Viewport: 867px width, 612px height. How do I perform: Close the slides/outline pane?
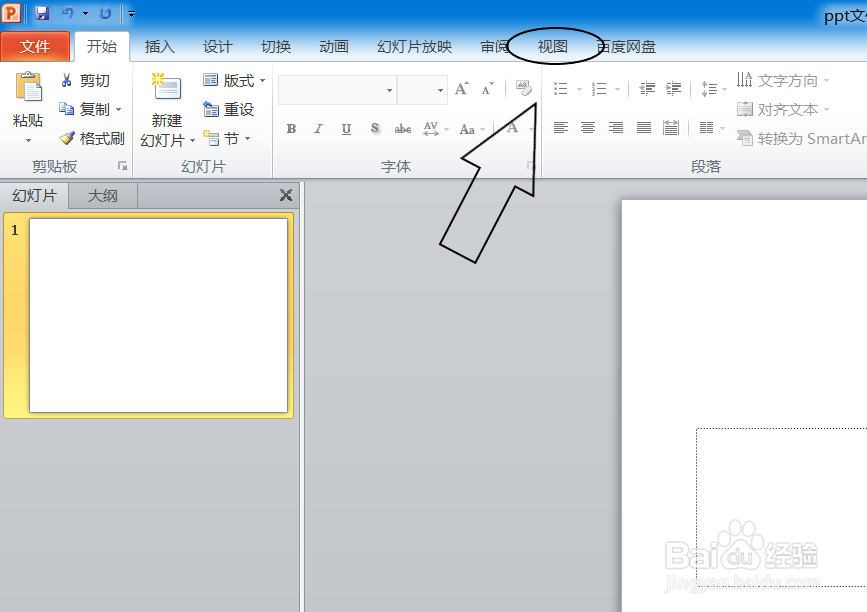pyautogui.click(x=286, y=195)
